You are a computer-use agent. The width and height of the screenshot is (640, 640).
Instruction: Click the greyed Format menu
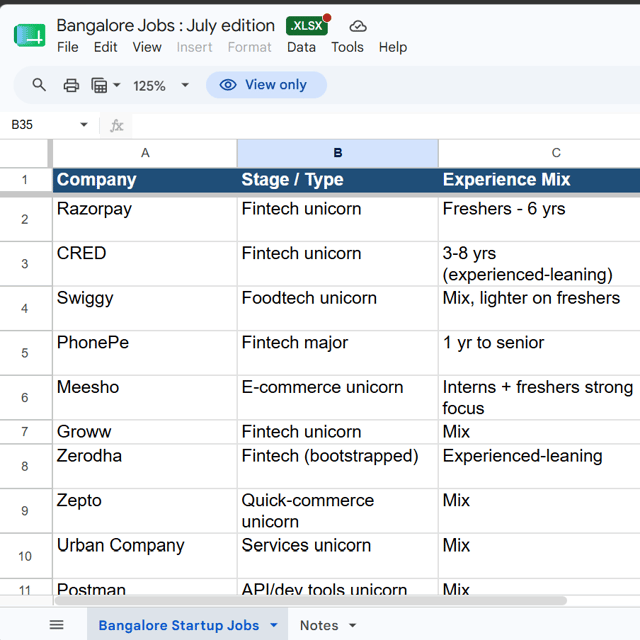point(249,47)
